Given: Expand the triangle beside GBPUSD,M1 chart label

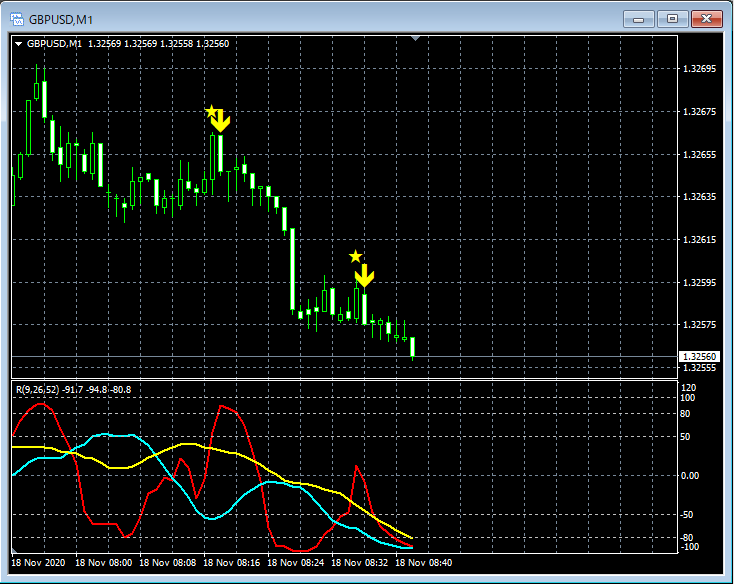Looking at the screenshot, I should point(18,44).
